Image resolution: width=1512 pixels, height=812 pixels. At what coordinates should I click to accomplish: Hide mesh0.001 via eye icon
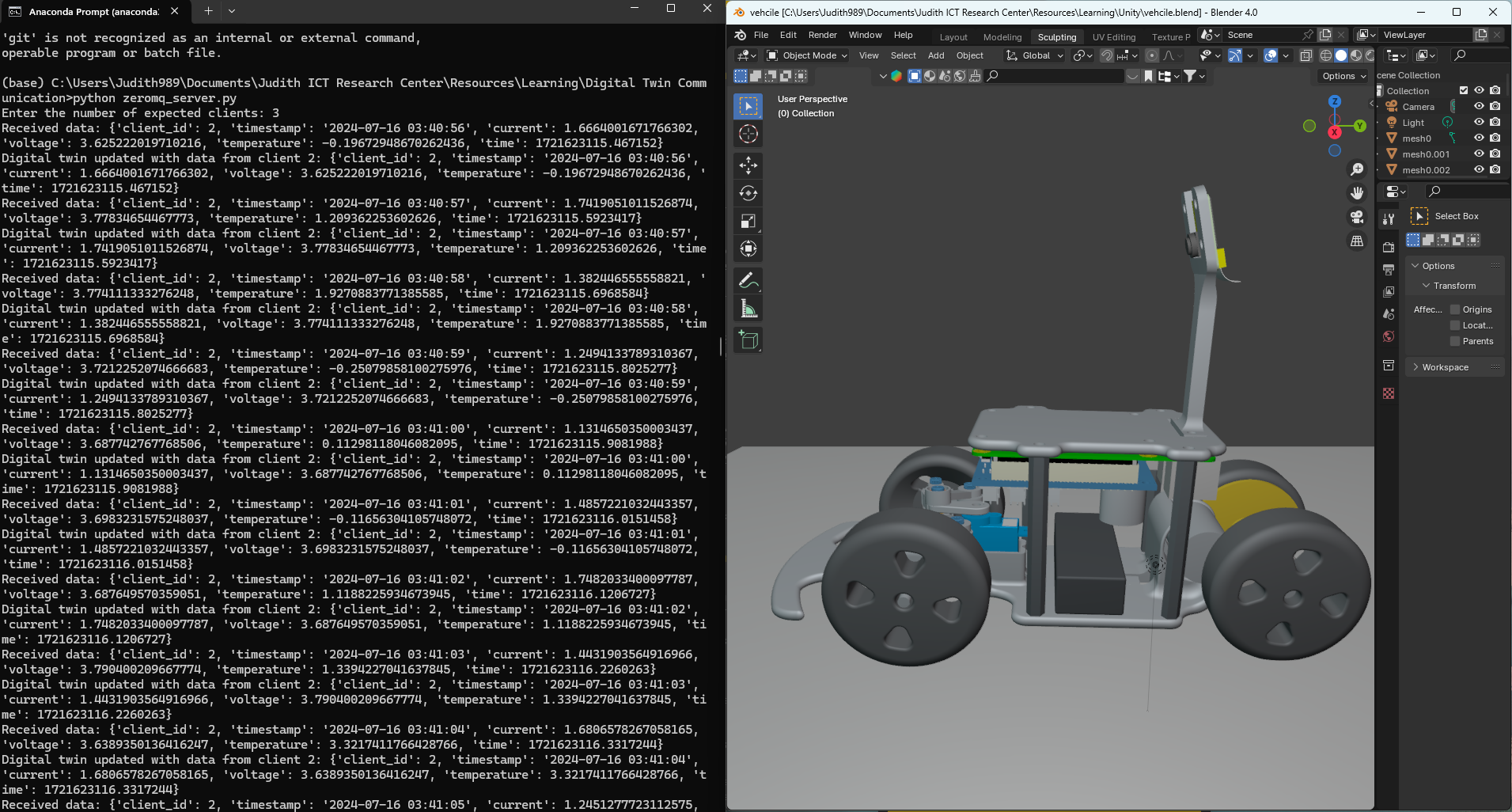[x=1479, y=154]
